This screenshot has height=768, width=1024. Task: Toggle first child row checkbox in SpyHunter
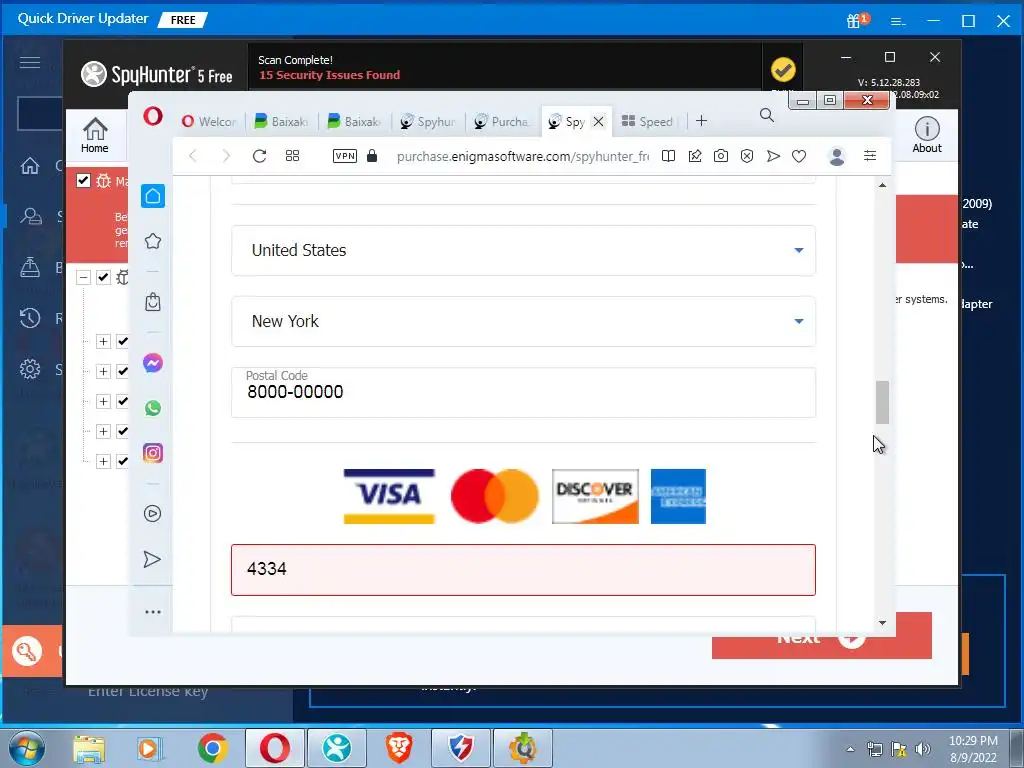[122, 342]
